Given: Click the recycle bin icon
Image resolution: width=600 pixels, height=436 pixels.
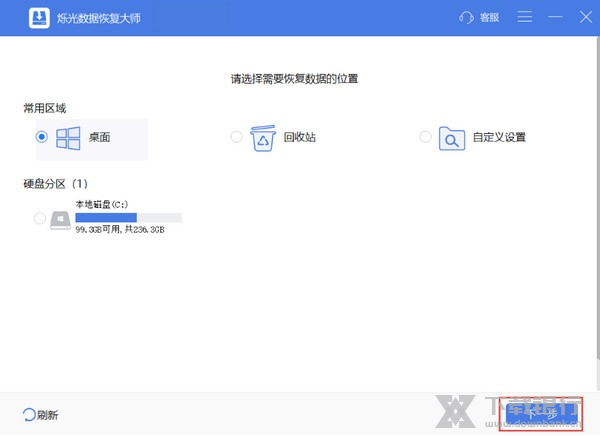Looking at the screenshot, I should click(262, 137).
